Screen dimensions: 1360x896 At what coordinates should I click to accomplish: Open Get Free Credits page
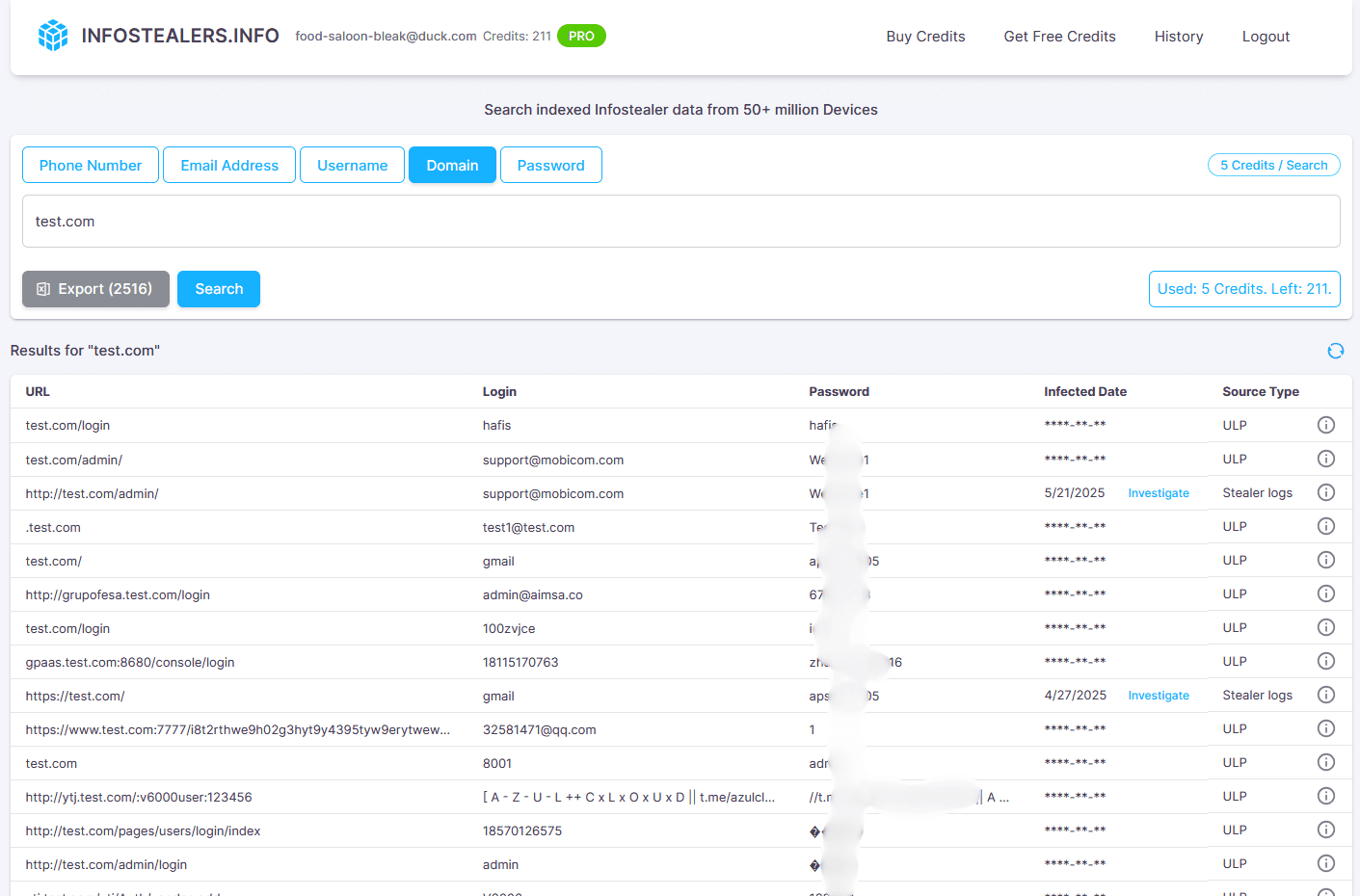coord(1059,37)
